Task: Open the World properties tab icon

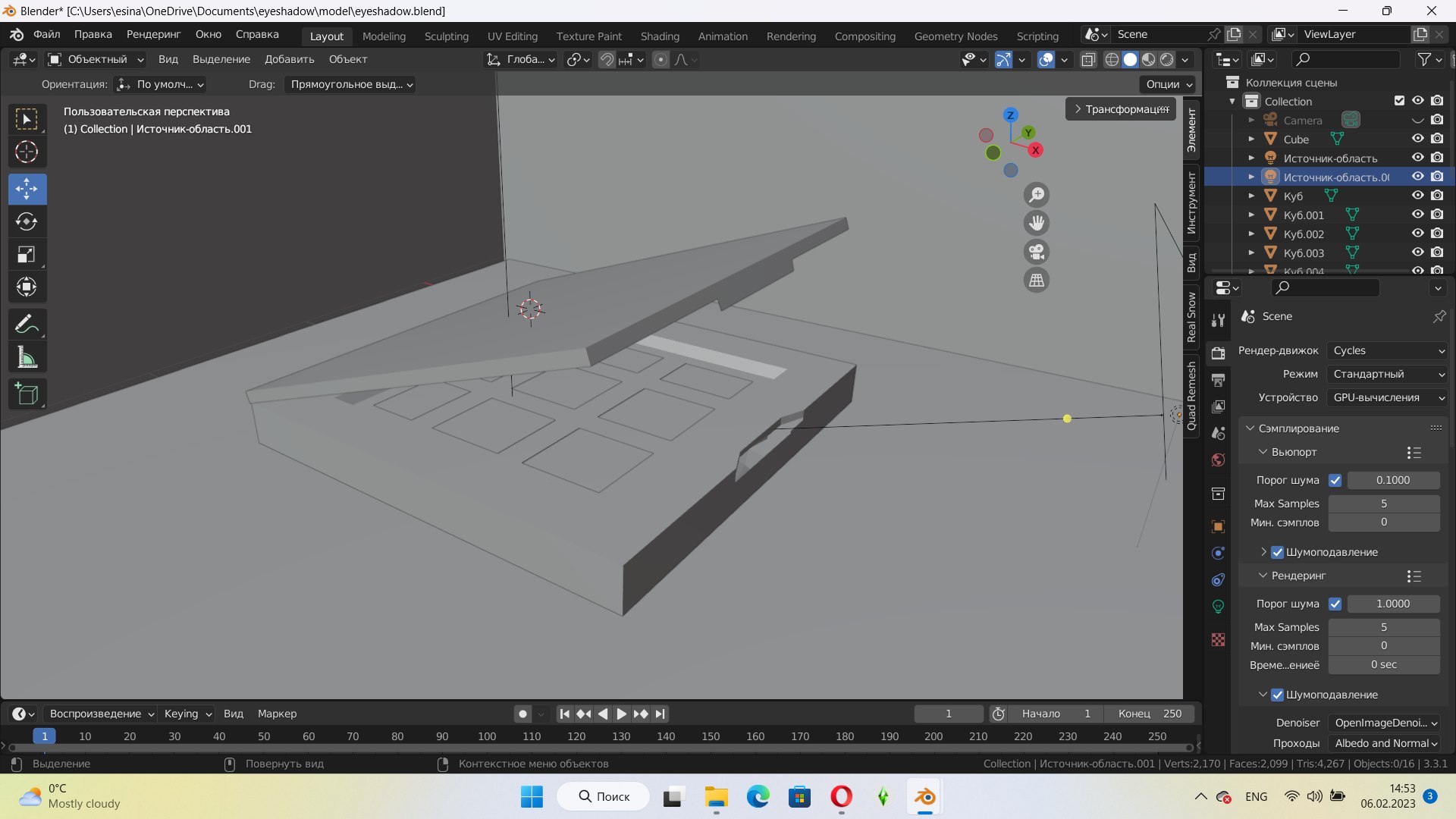Action: [x=1219, y=460]
